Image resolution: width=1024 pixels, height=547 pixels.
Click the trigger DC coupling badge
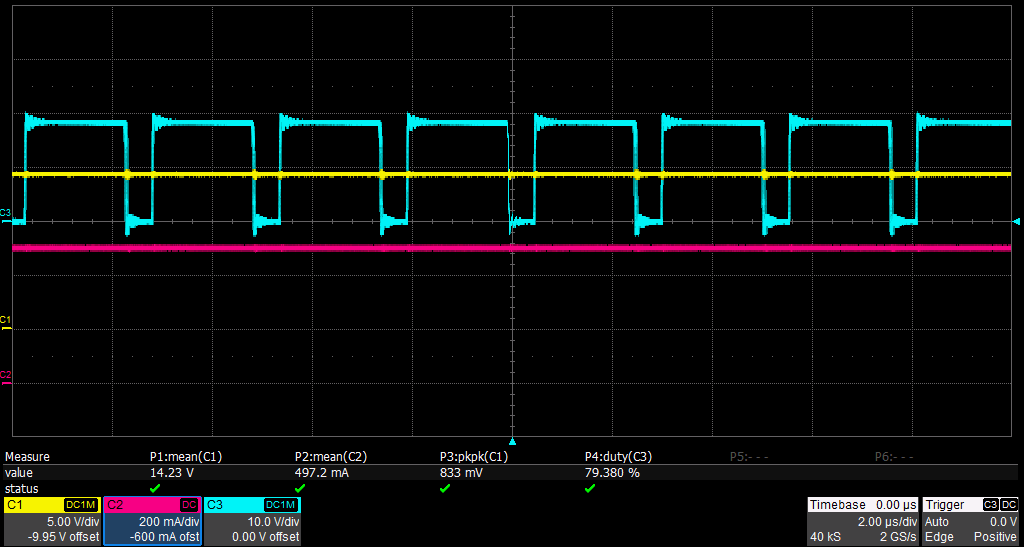tap(1009, 505)
